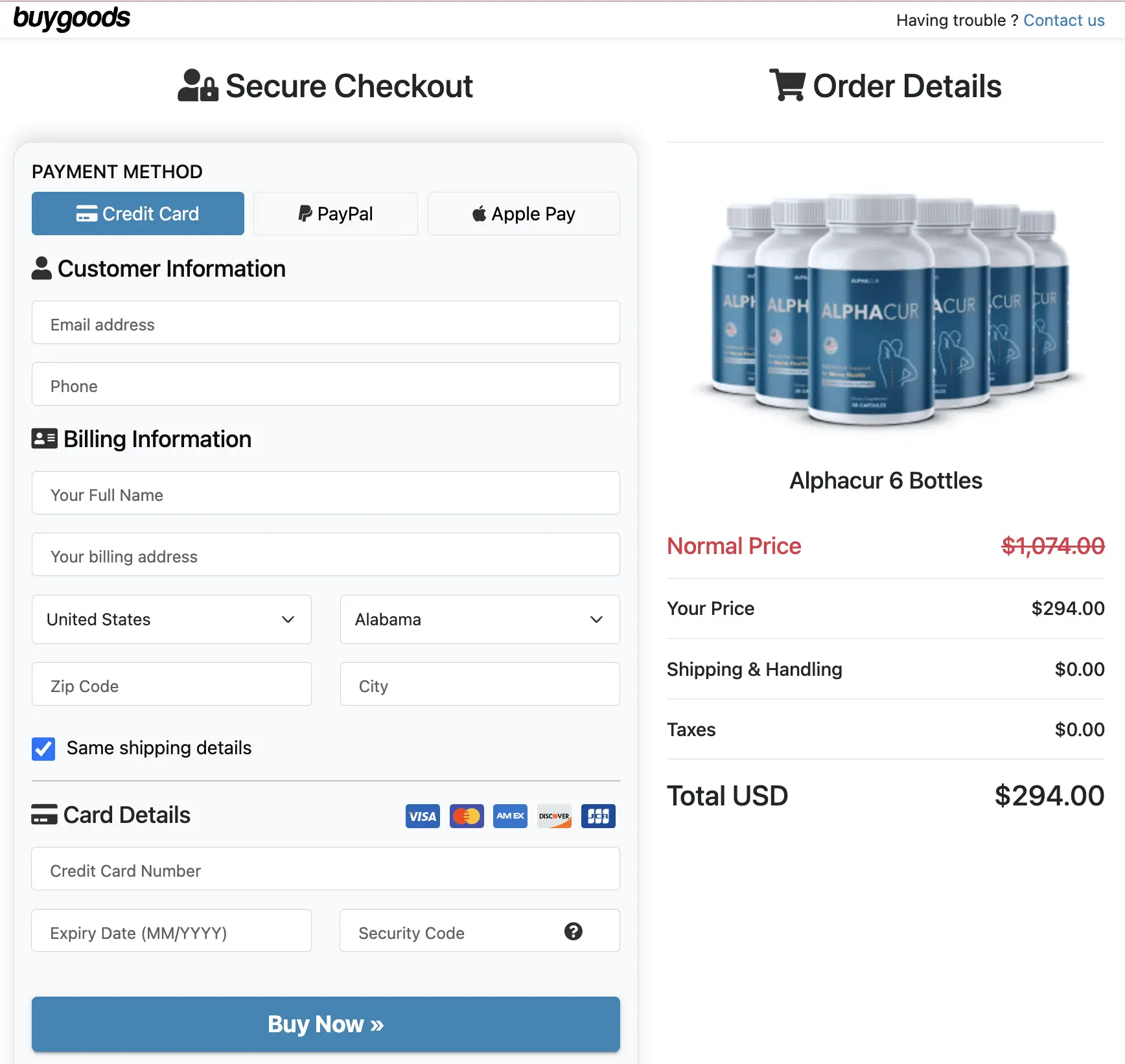Click the Order Details shopping cart icon

[787, 85]
